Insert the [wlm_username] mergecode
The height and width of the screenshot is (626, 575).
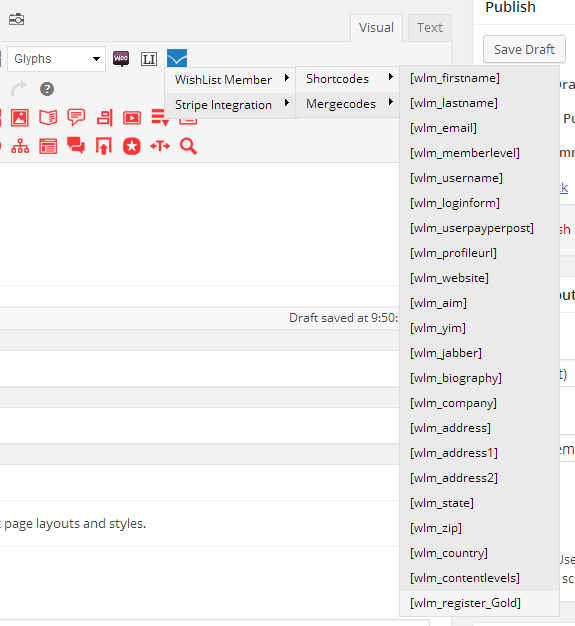pyautogui.click(x=479, y=178)
